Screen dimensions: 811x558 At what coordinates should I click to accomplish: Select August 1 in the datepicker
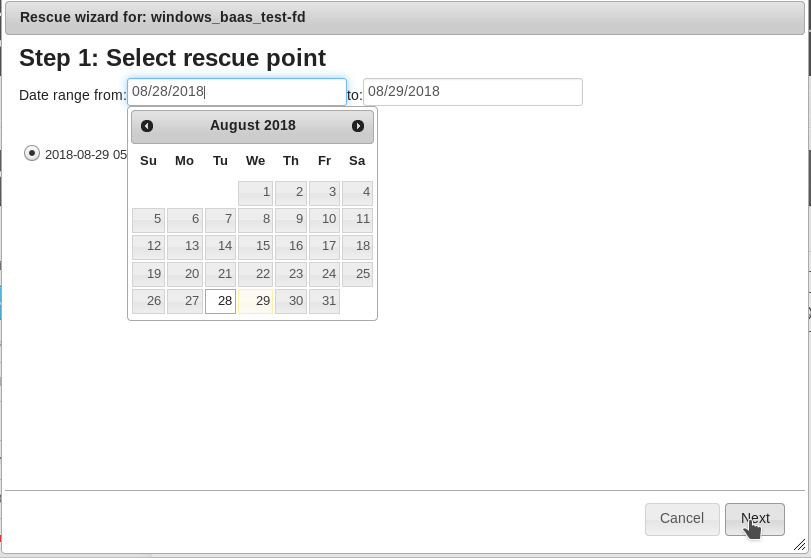[x=256, y=192]
